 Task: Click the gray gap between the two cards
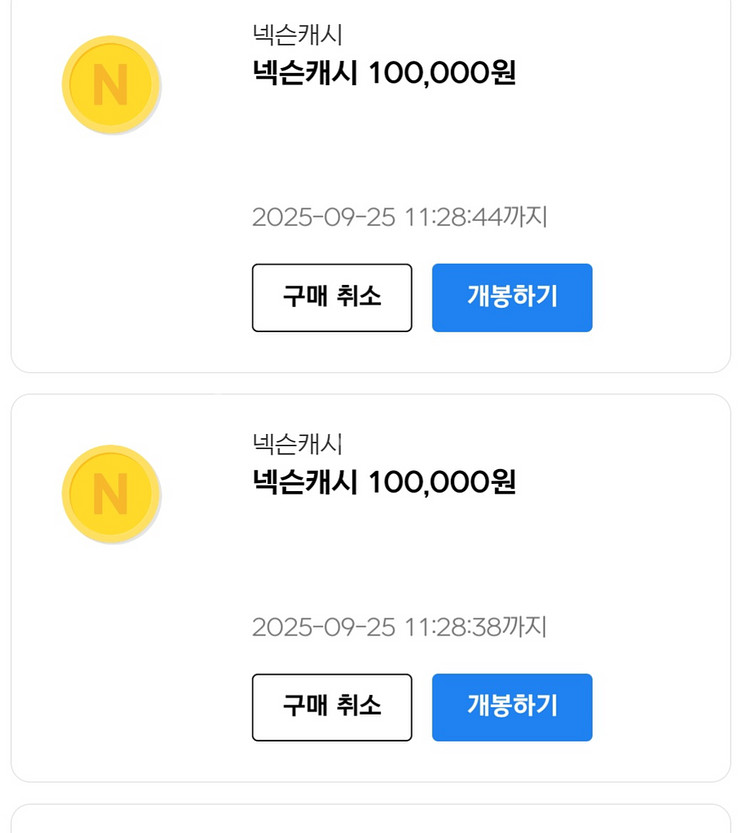pos(370,384)
